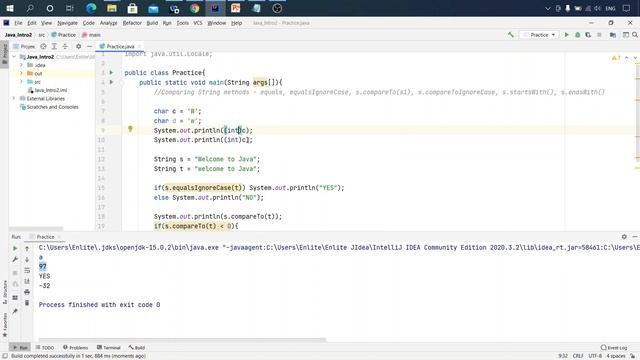Open the TODO tool window
The image size is (640, 360).
[x=45, y=348]
